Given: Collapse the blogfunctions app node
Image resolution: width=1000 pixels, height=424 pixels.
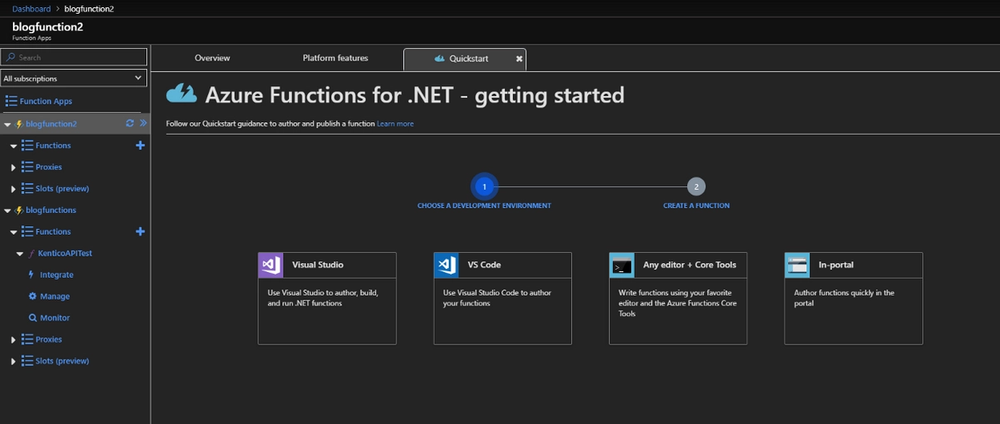Looking at the screenshot, I should [7, 210].
